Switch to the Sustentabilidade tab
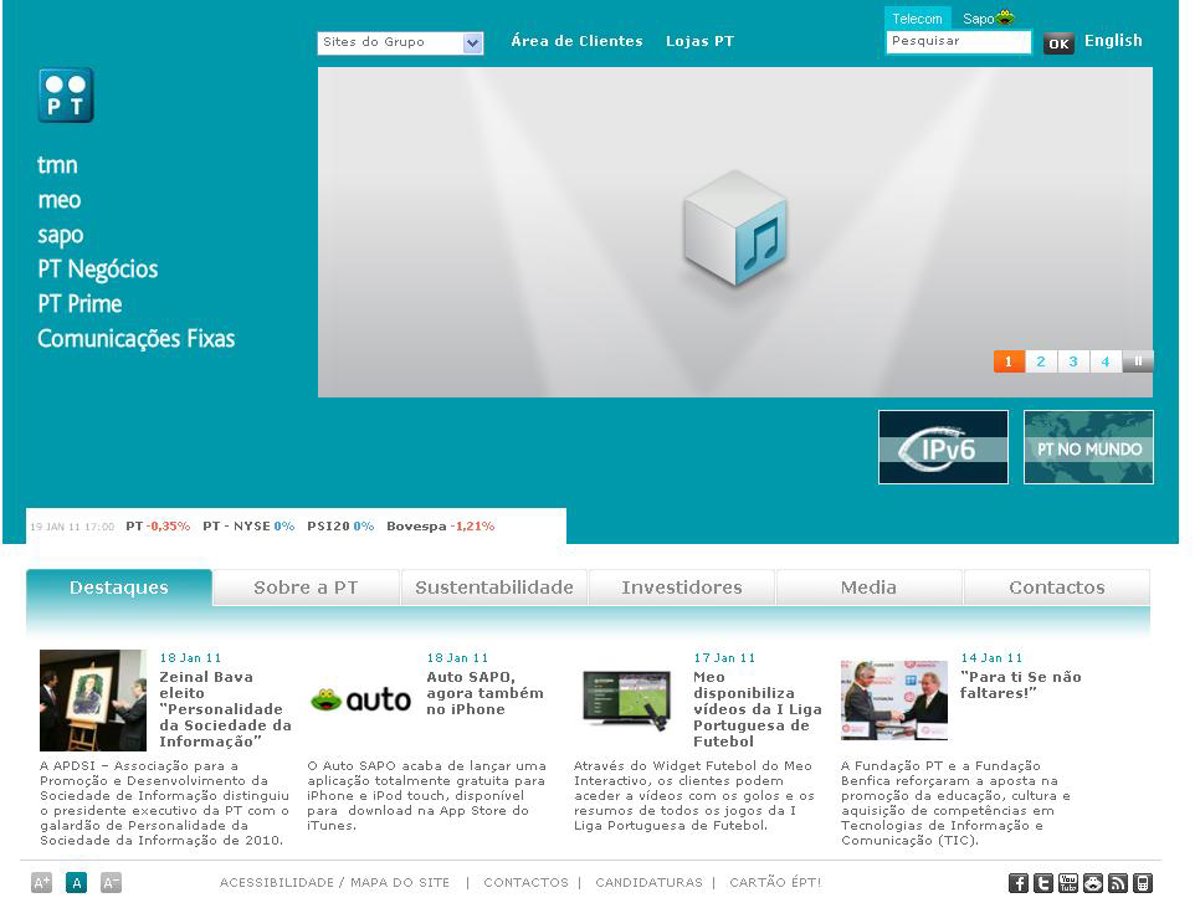This screenshot has width=1200, height=903. 494,588
